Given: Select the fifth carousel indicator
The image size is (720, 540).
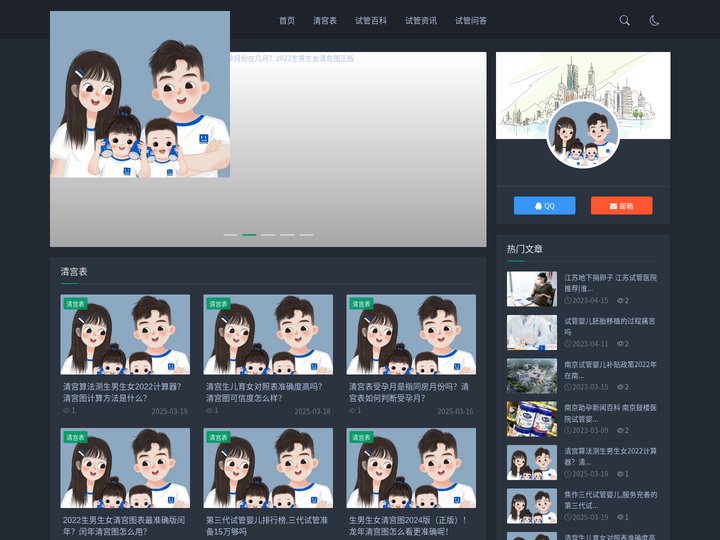Looking at the screenshot, I should pyautogui.click(x=306, y=235).
